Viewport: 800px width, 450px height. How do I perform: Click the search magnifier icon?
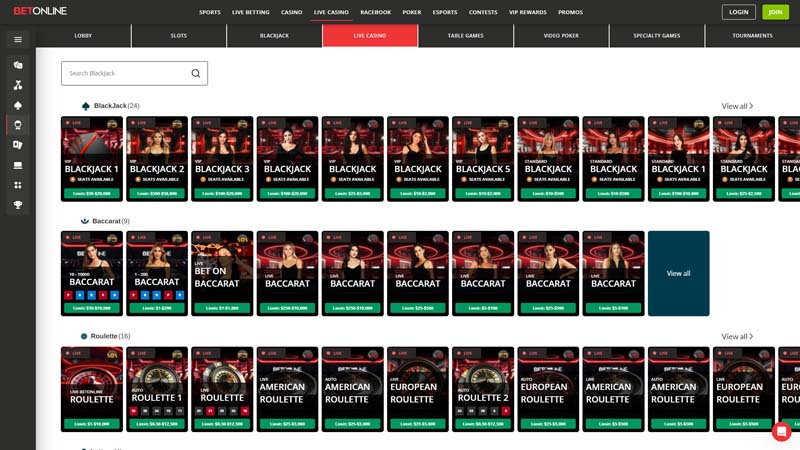tap(195, 73)
